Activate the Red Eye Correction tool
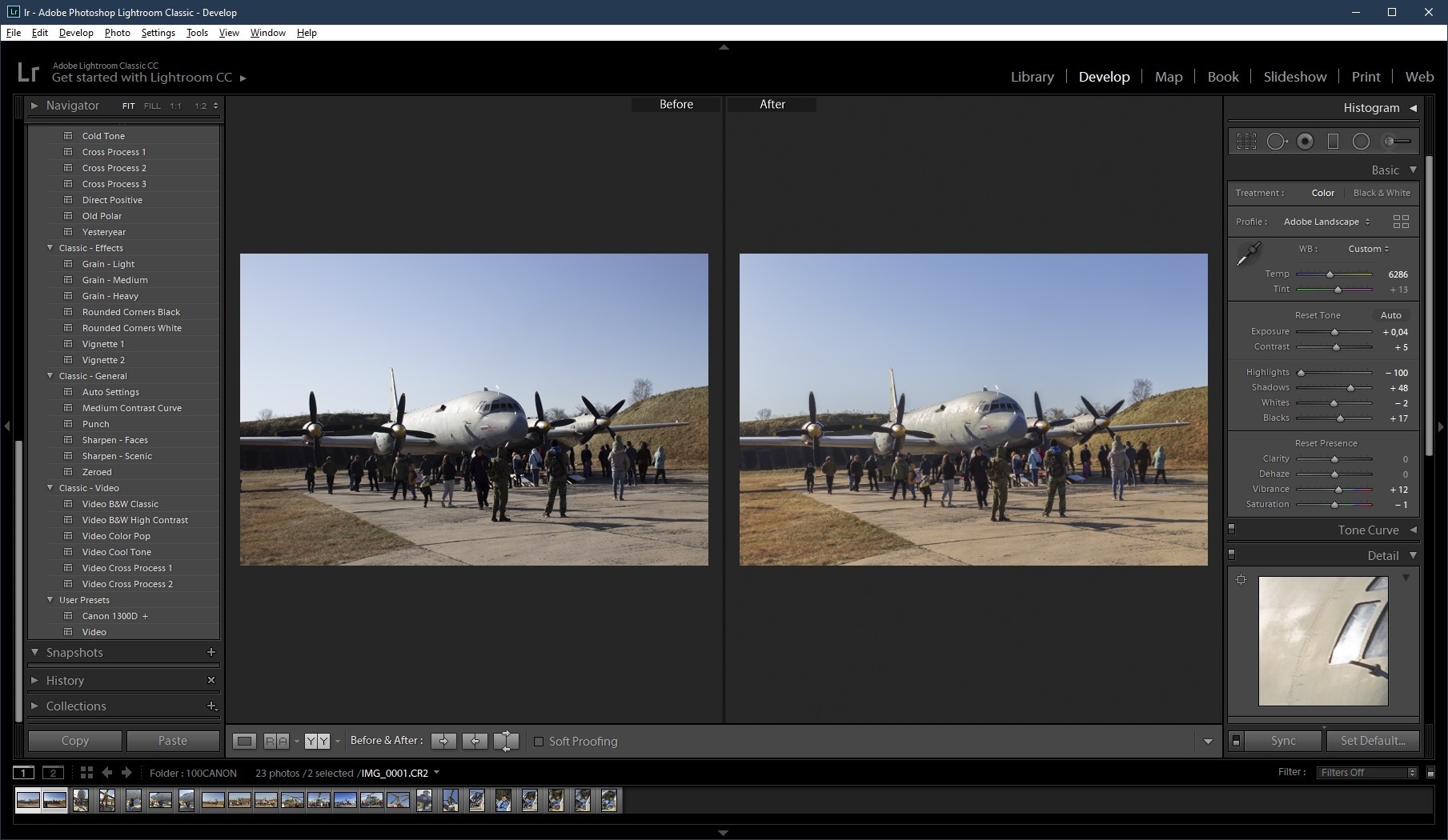Image resolution: width=1448 pixels, height=840 pixels. coord(1305,142)
